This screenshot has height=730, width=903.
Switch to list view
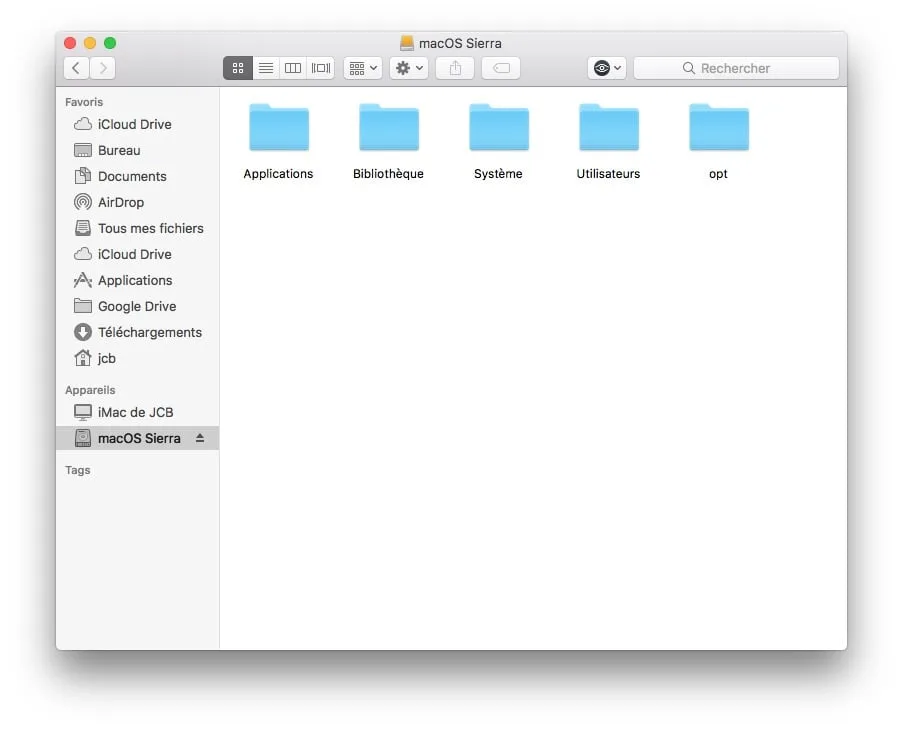click(265, 68)
